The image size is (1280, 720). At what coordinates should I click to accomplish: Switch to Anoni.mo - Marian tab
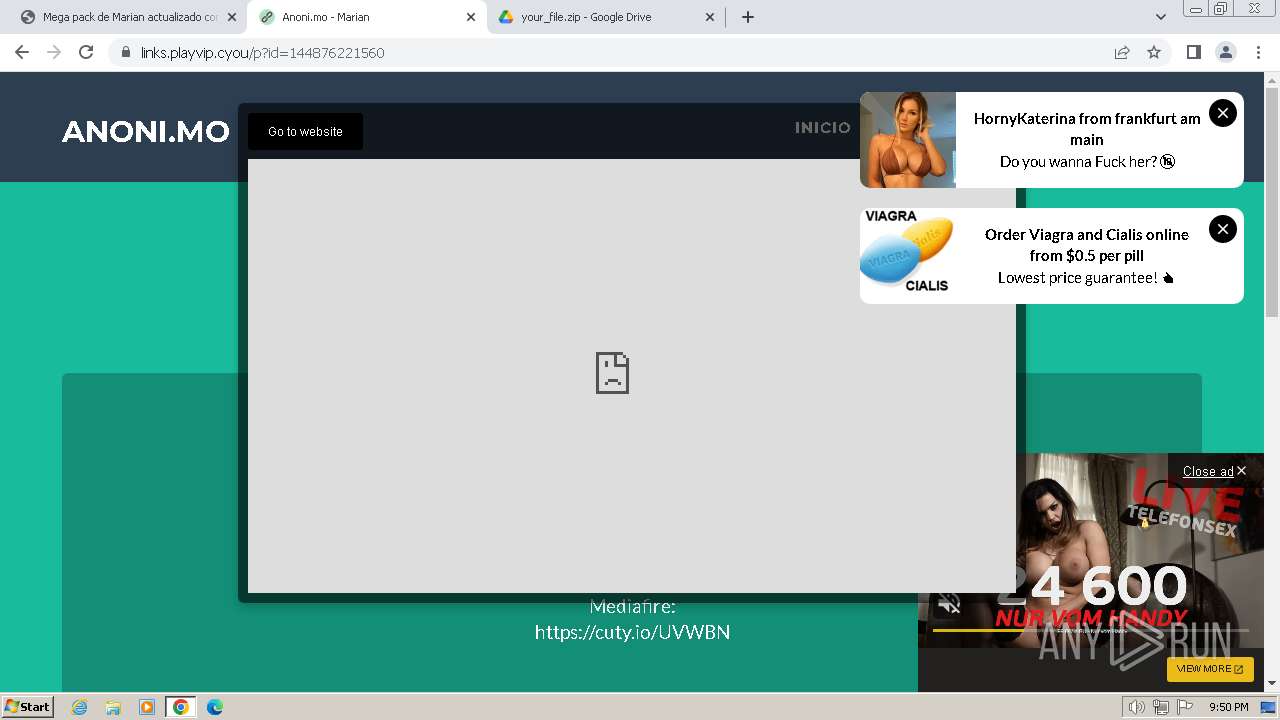coord(366,17)
